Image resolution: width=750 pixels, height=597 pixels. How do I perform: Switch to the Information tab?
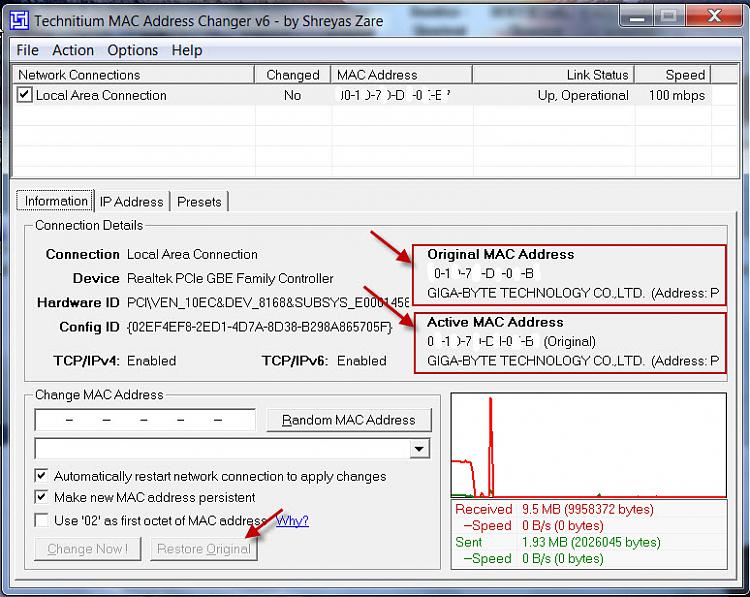click(x=55, y=201)
